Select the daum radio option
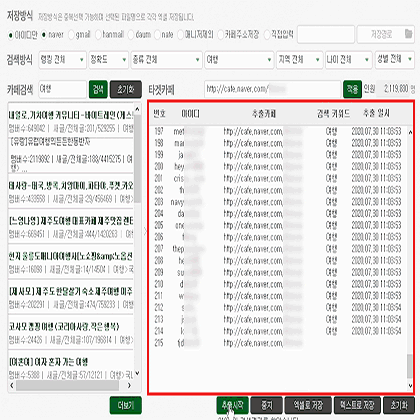The height and width of the screenshot is (420, 420). [131, 35]
